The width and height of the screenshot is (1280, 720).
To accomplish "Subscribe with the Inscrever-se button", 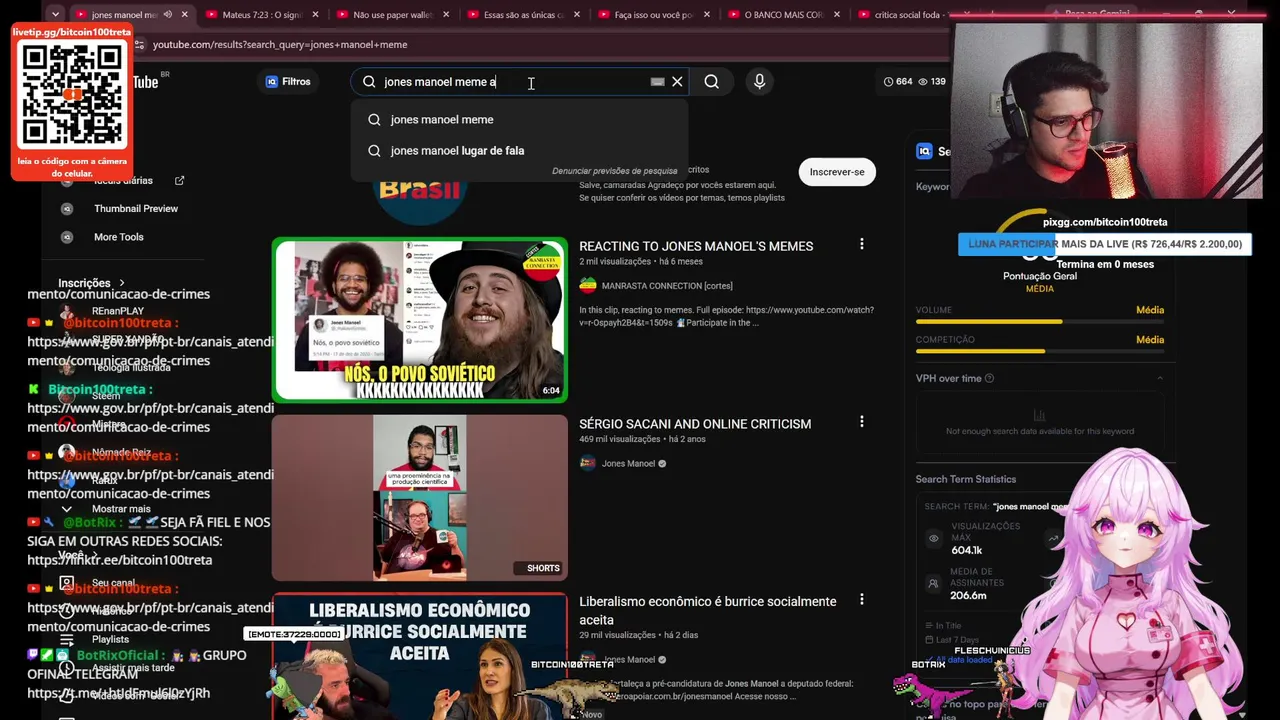I will (x=837, y=172).
